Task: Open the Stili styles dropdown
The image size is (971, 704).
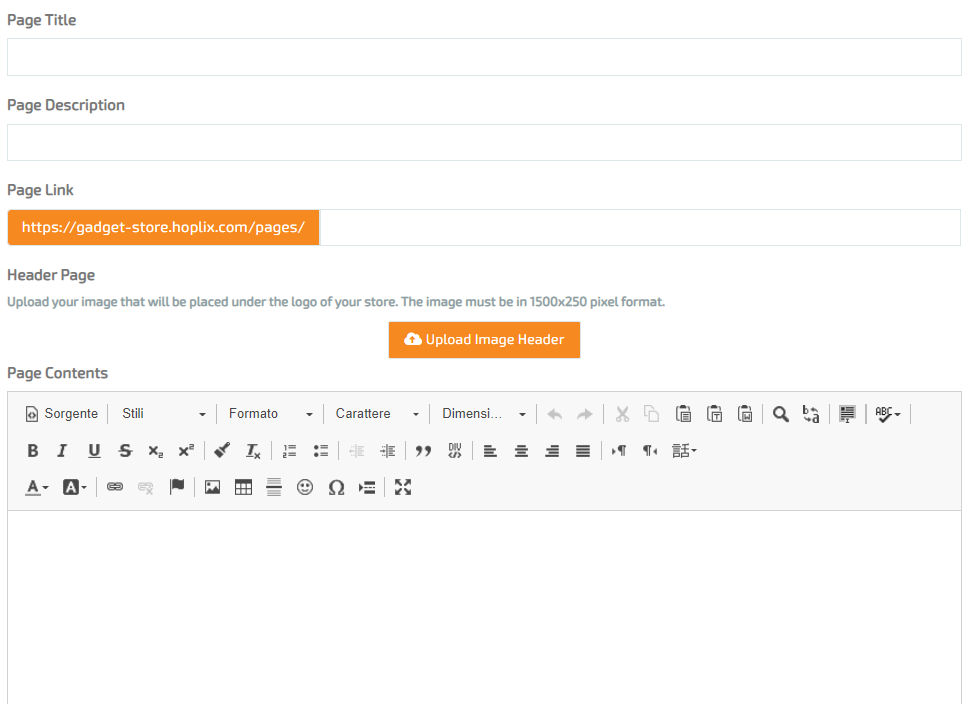Action: 163,414
